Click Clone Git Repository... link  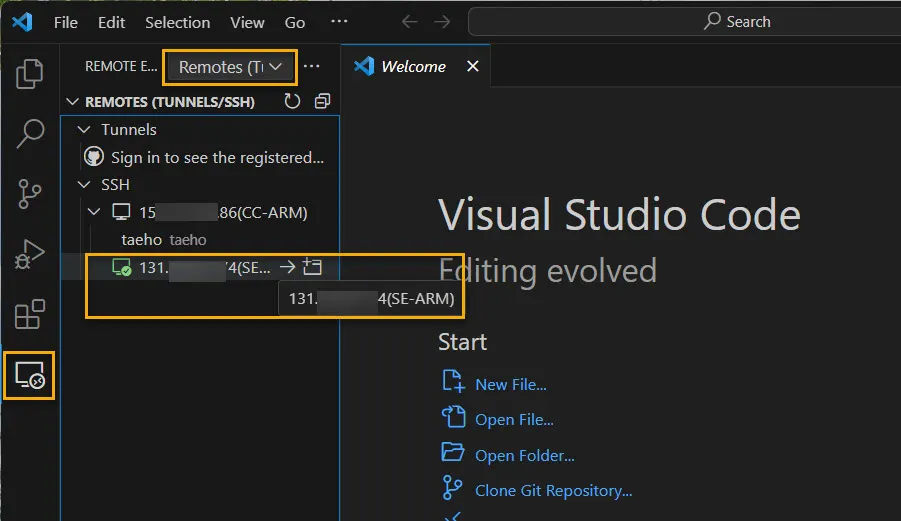(x=553, y=491)
